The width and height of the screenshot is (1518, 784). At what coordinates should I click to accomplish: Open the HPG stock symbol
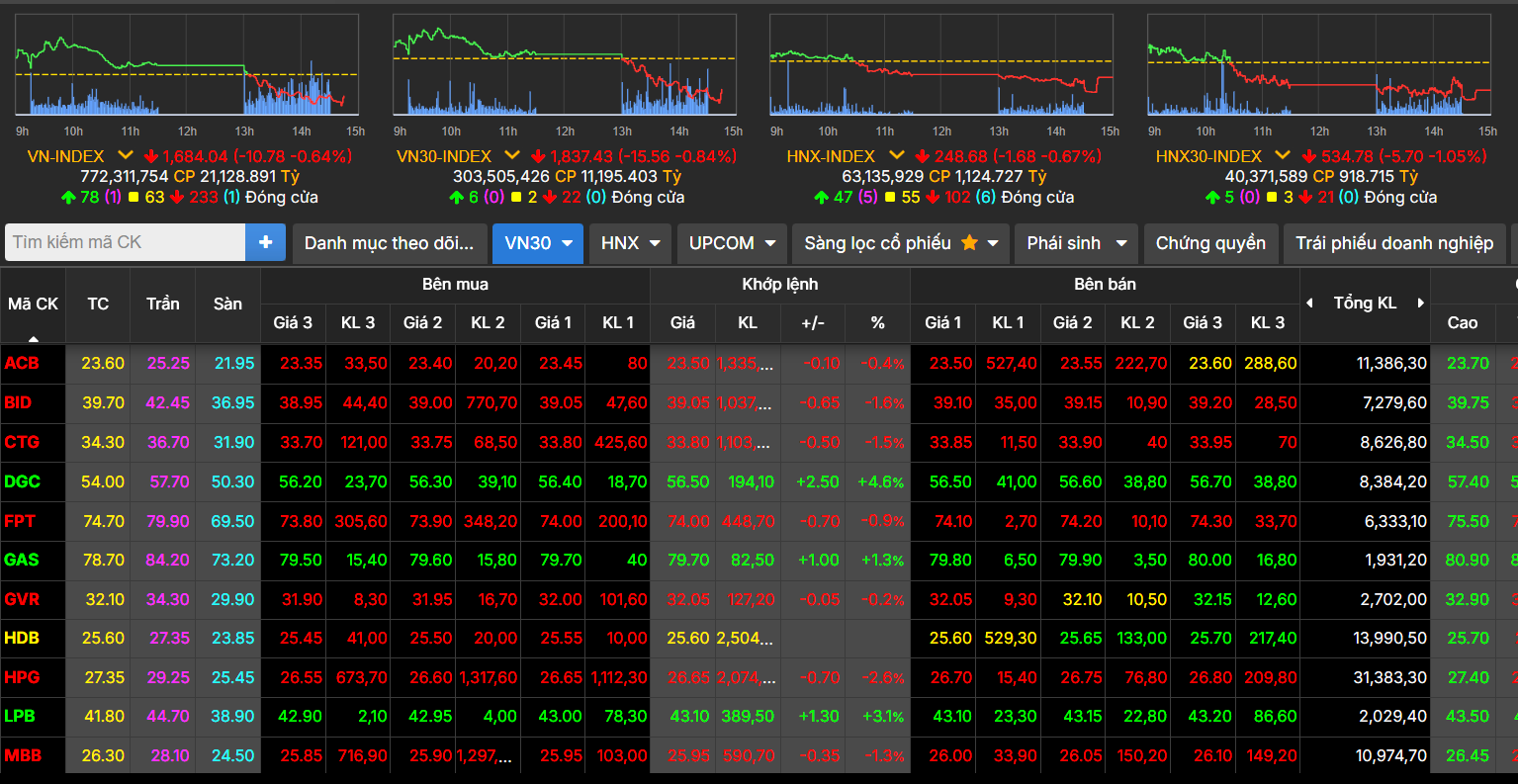[22, 677]
